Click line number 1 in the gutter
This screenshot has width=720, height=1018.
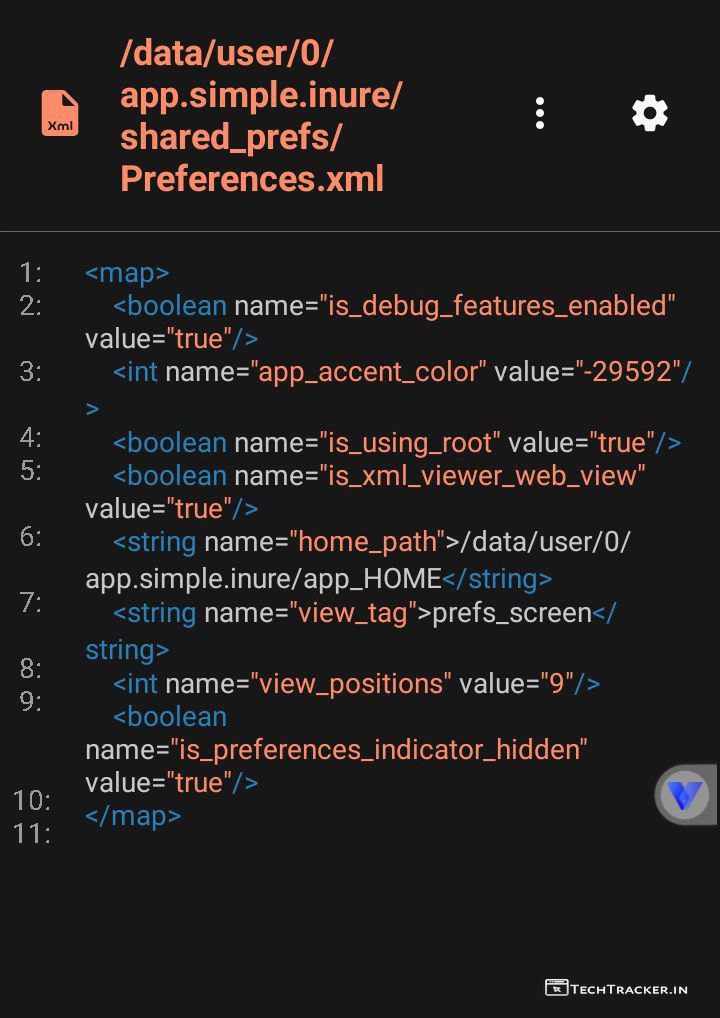[x=31, y=272]
